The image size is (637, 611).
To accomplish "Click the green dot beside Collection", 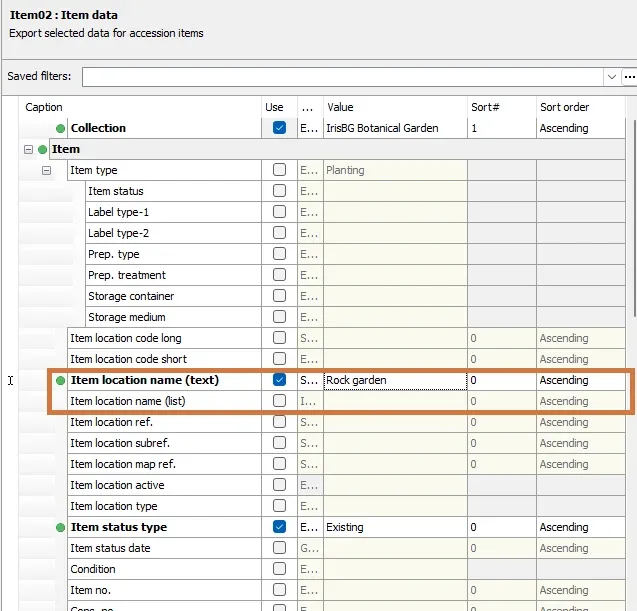I will pos(61,129).
